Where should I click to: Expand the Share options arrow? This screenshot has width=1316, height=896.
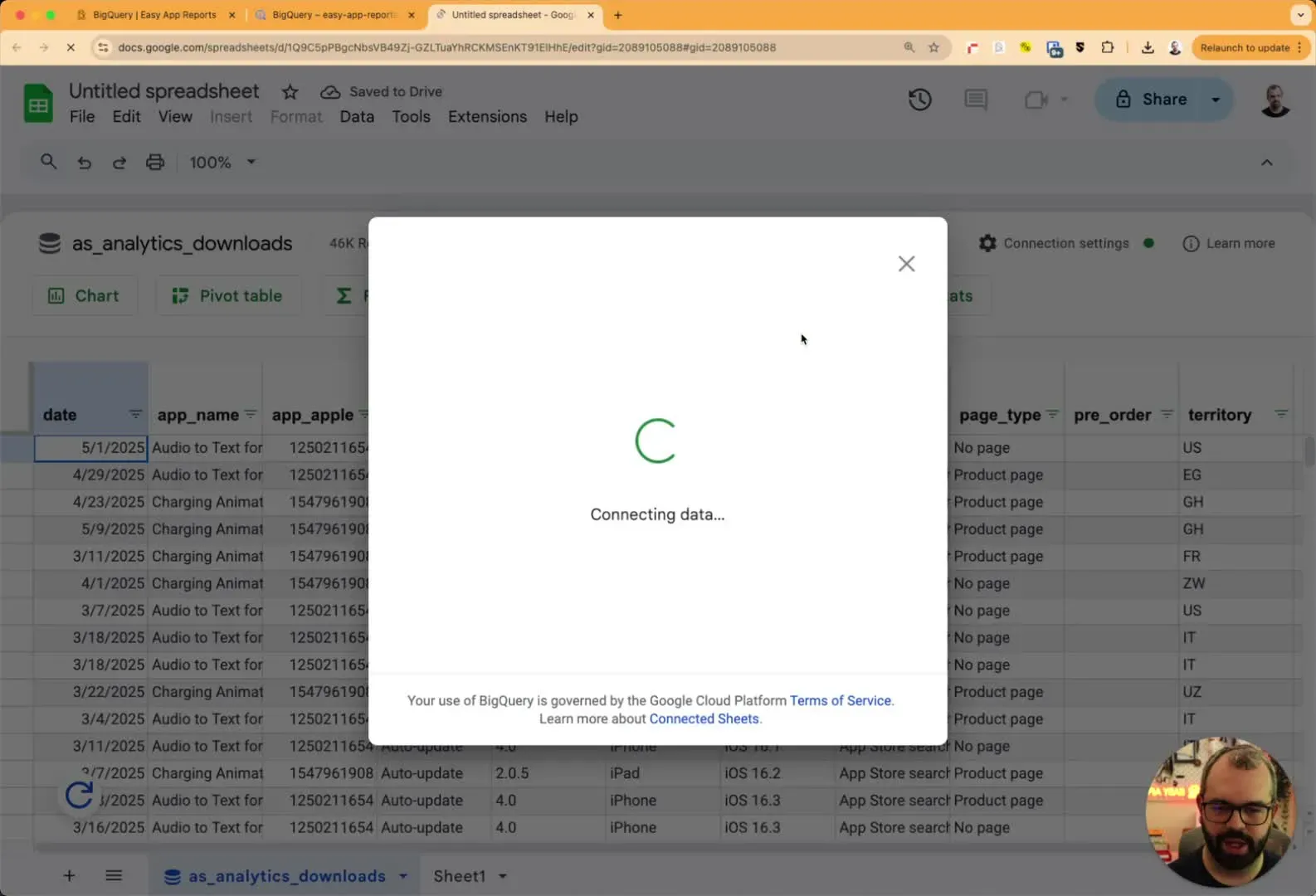[x=1216, y=100]
